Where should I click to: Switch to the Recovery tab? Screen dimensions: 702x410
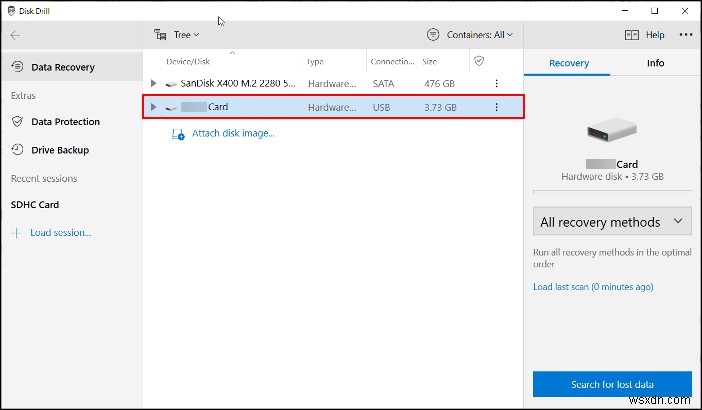(569, 63)
